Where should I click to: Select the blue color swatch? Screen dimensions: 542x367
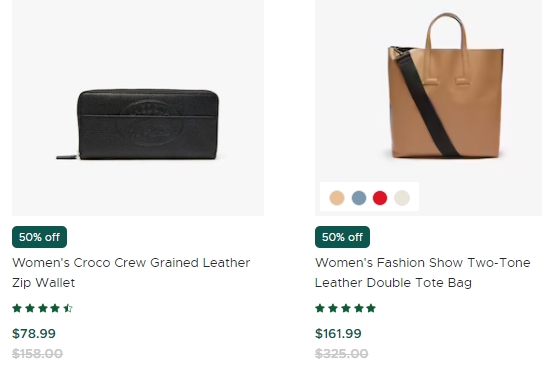(x=359, y=198)
